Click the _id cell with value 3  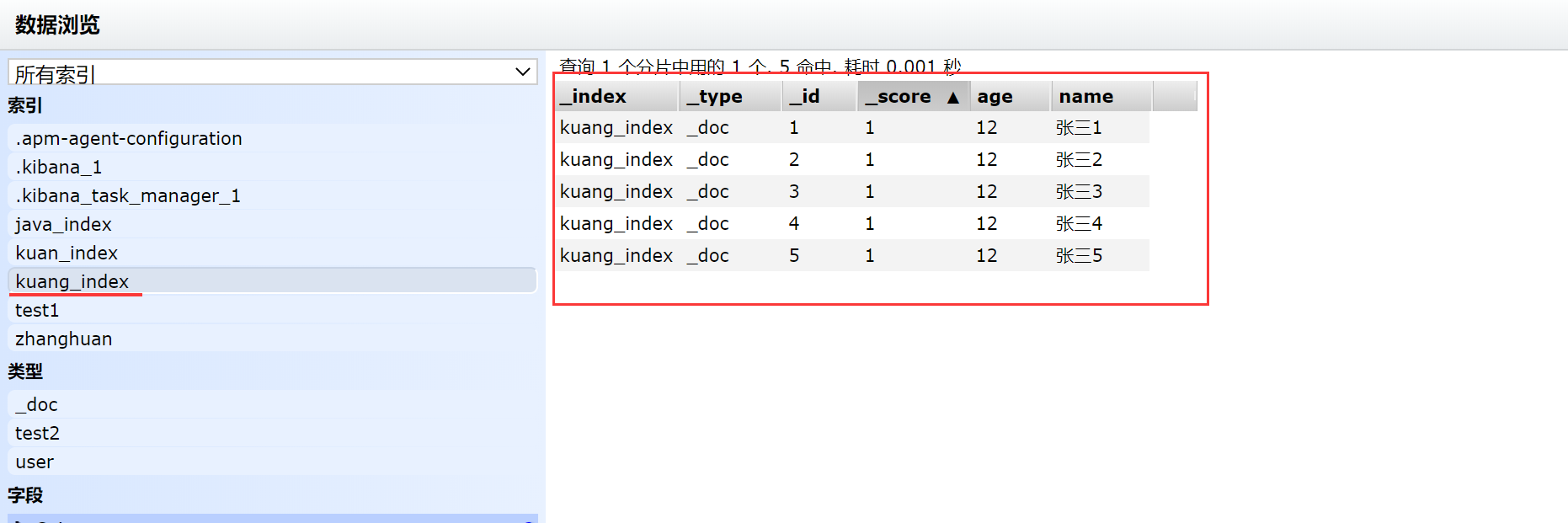tap(794, 191)
